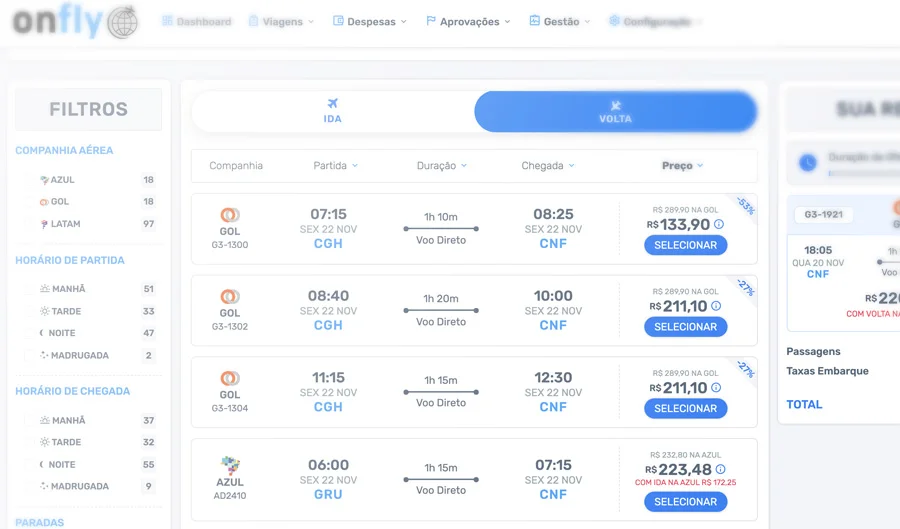Click info icon beside G3-1304 price
Viewport: 900px width, 529px height.
(x=716, y=387)
